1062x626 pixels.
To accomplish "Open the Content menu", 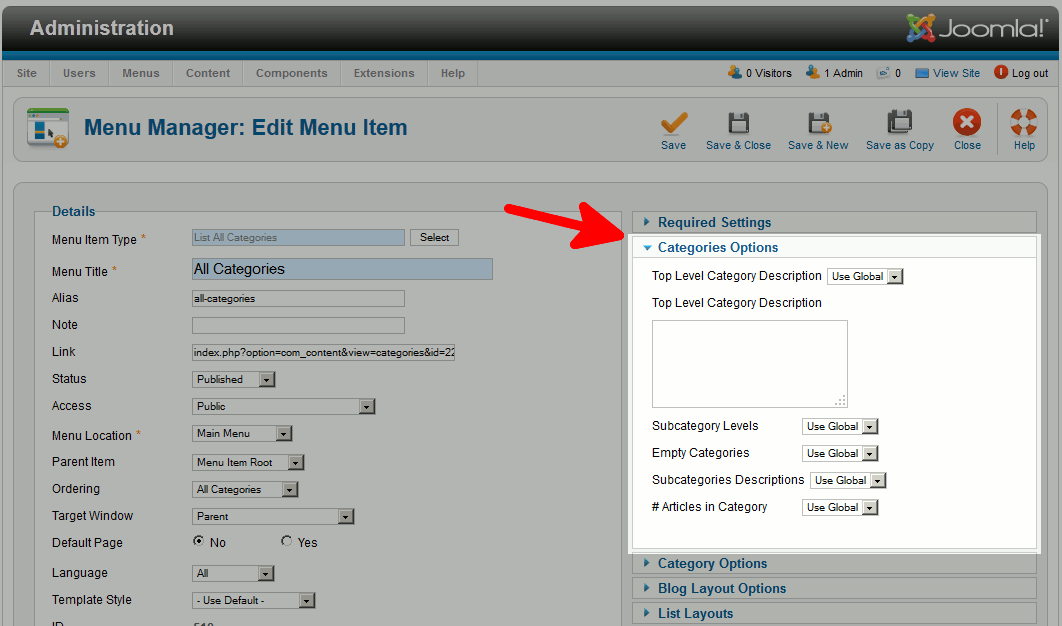I will (208, 73).
